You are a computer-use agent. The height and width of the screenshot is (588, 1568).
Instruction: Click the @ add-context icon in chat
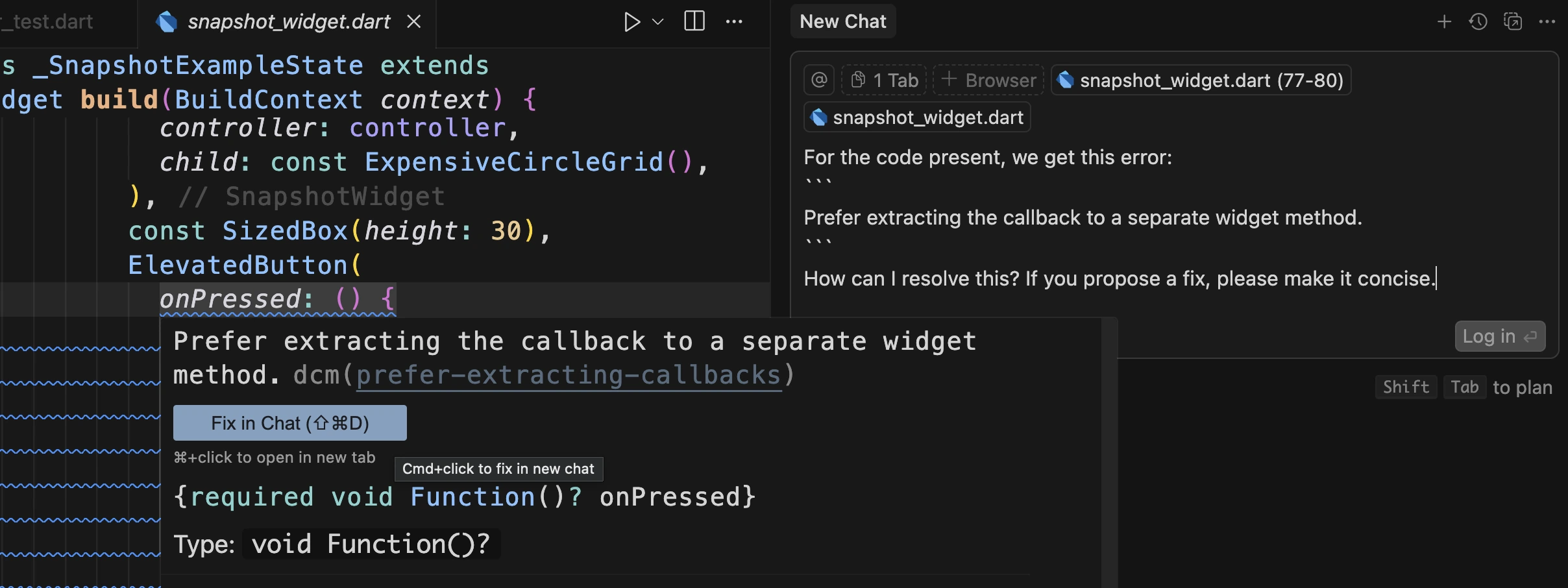[x=818, y=79]
